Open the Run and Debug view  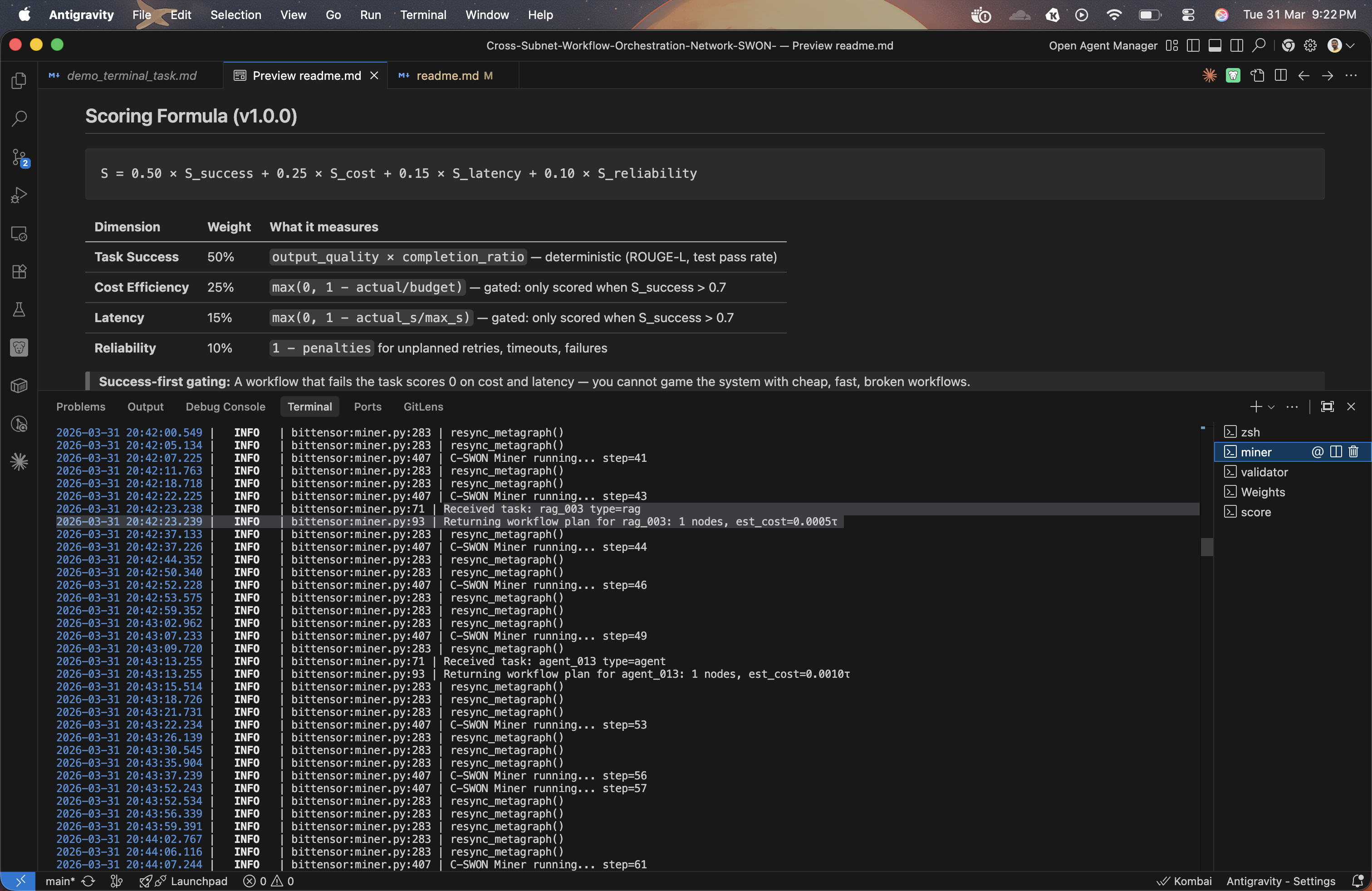pos(19,196)
